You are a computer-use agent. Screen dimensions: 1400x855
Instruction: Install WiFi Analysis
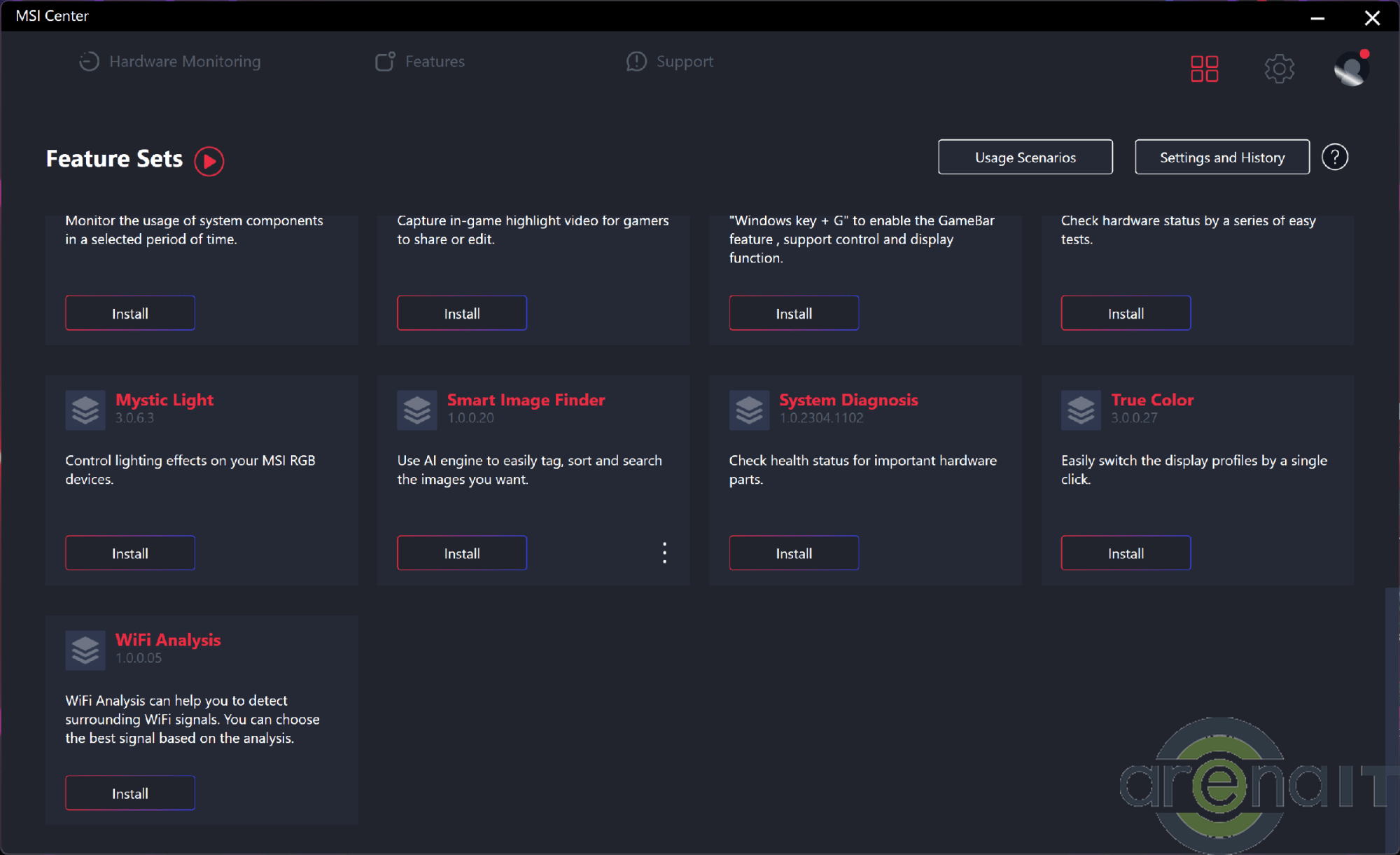click(x=130, y=793)
